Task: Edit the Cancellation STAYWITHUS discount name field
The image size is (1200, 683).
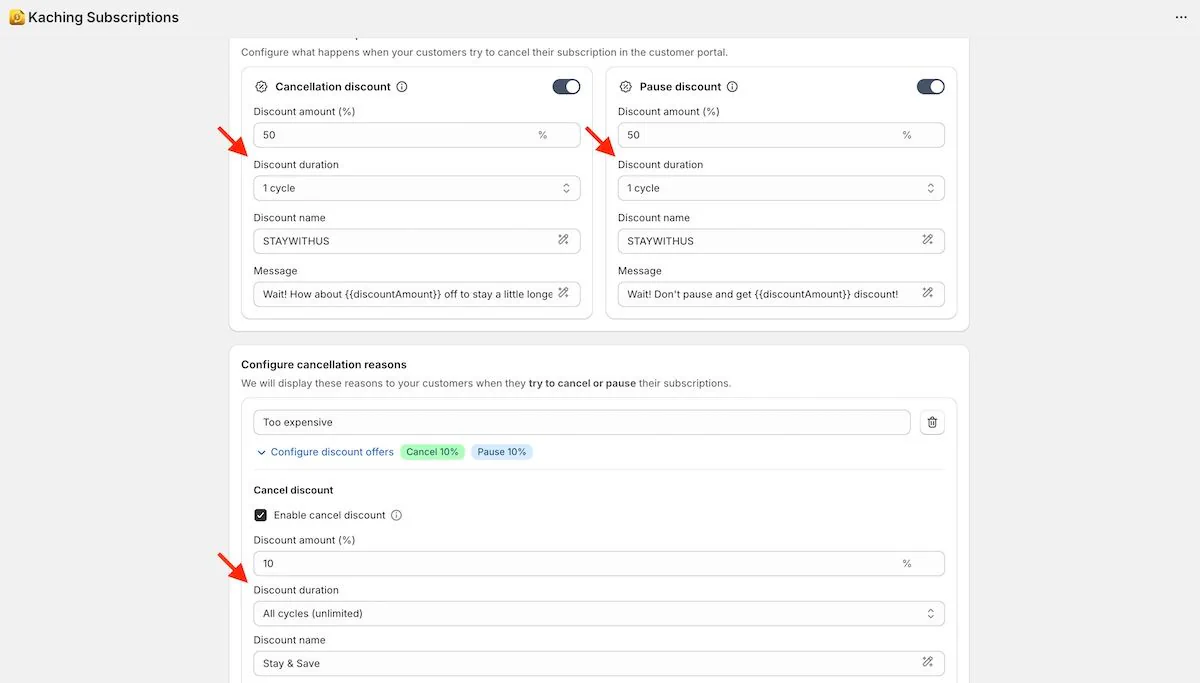Action: click(417, 241)
